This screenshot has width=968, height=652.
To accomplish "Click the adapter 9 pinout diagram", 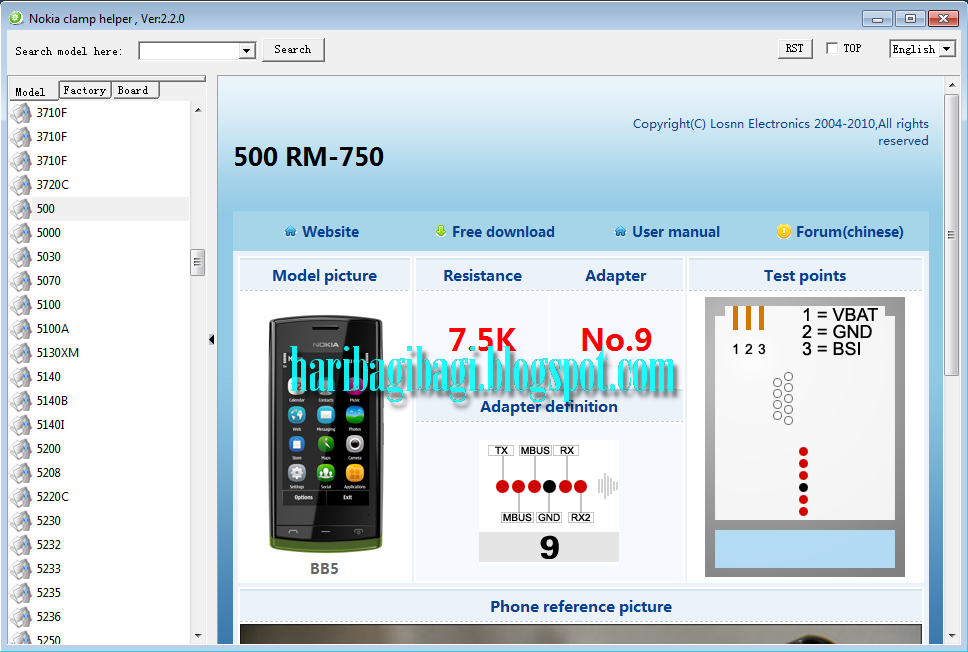I will tap(549, 501).
